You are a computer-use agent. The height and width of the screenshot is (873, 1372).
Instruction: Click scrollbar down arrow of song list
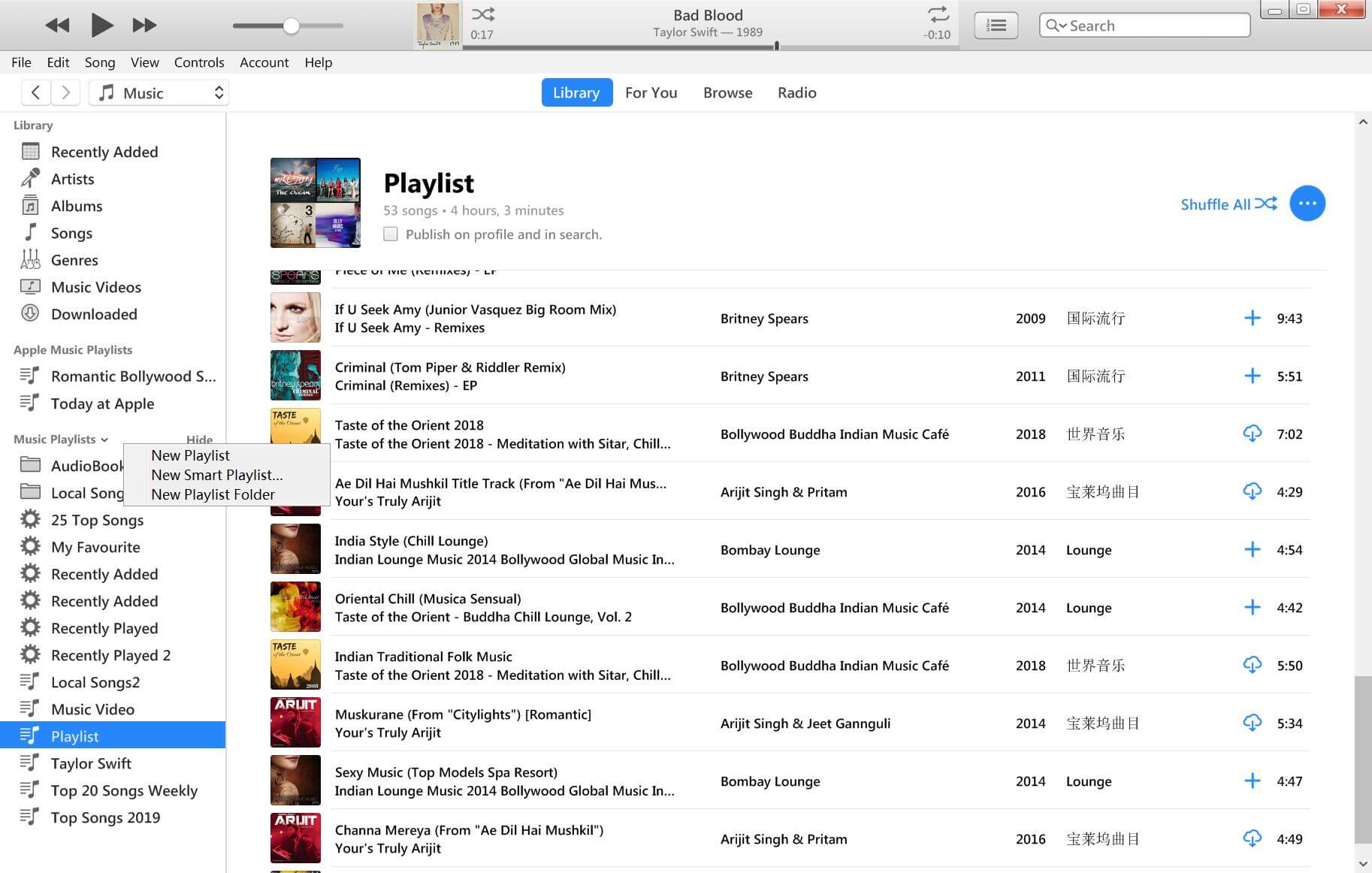tap(1363, 864)
